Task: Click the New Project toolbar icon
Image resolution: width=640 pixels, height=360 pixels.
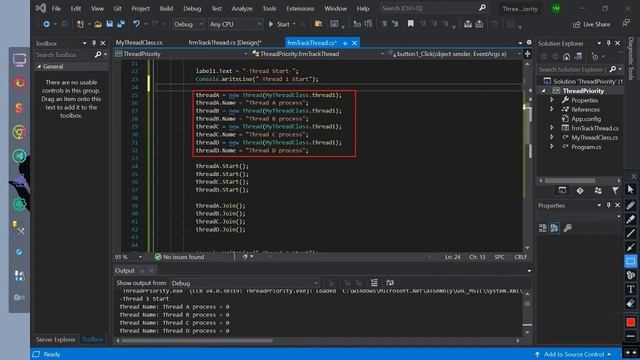Action: [x=80, y=24]
